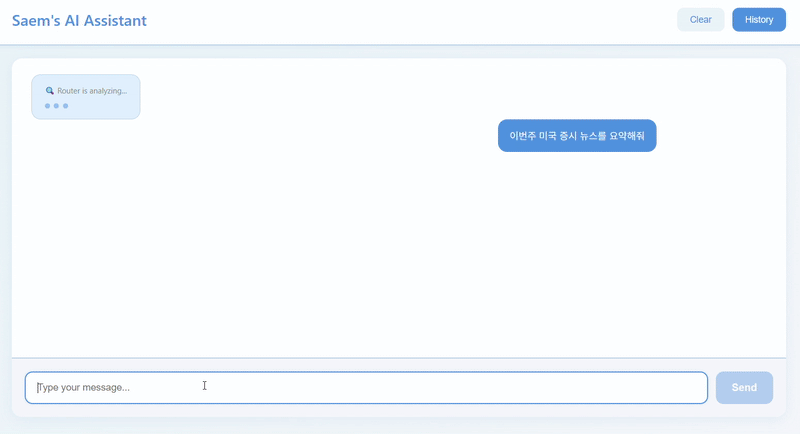Click '요약해줘' in the user message

[627, 136]
